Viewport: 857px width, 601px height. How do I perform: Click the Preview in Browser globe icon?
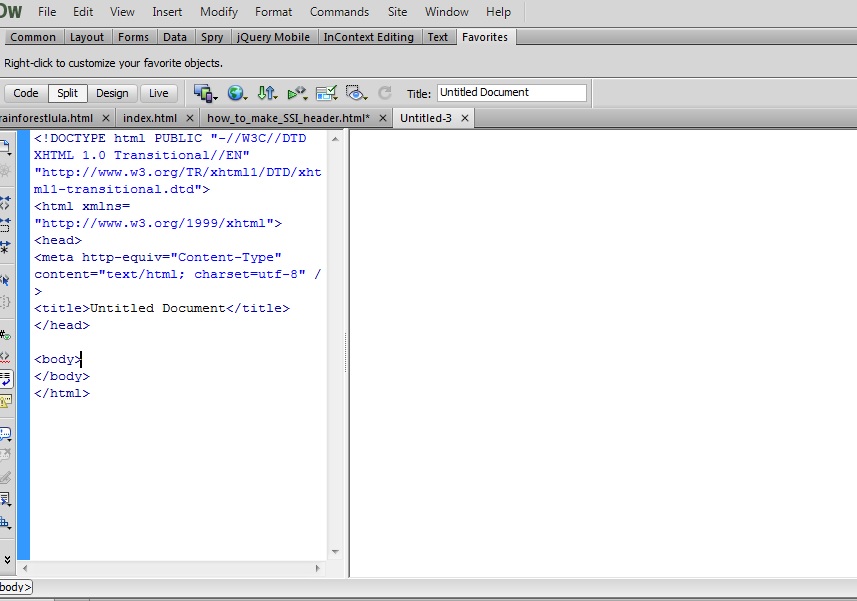pos(237,93)
